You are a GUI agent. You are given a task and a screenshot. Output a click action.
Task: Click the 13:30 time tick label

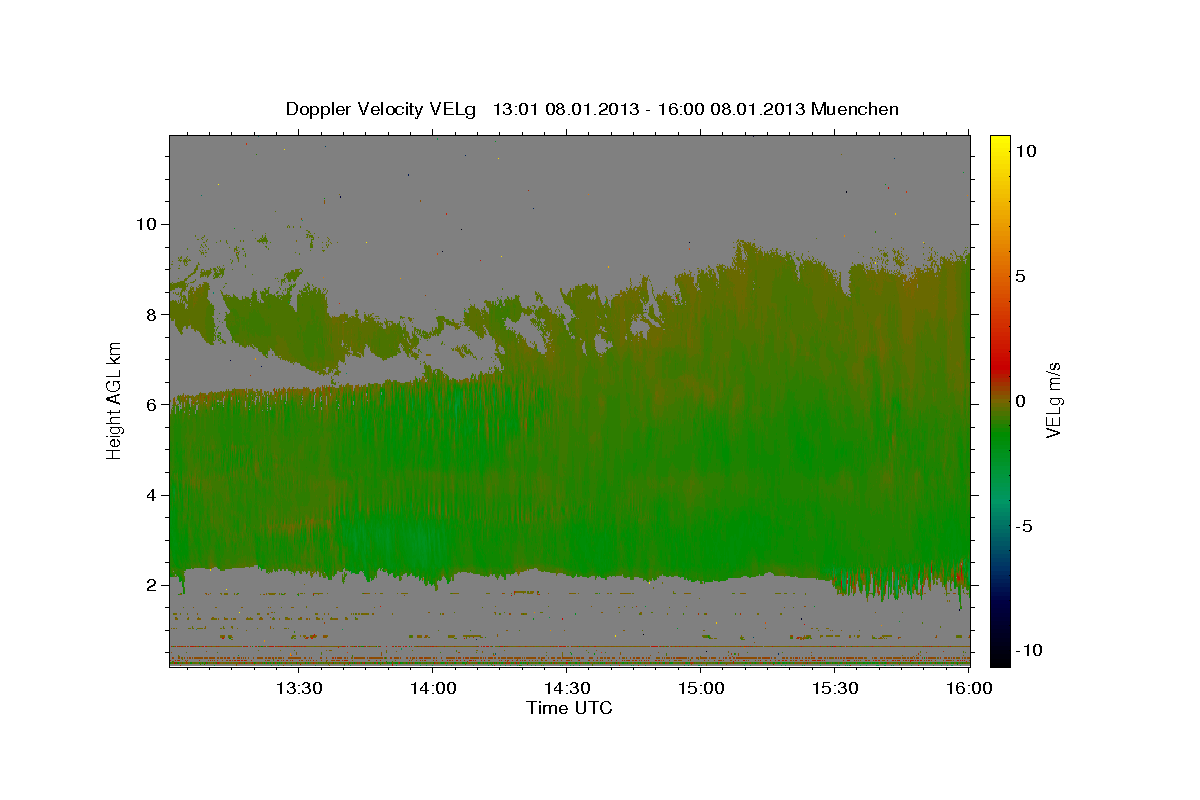299,688
